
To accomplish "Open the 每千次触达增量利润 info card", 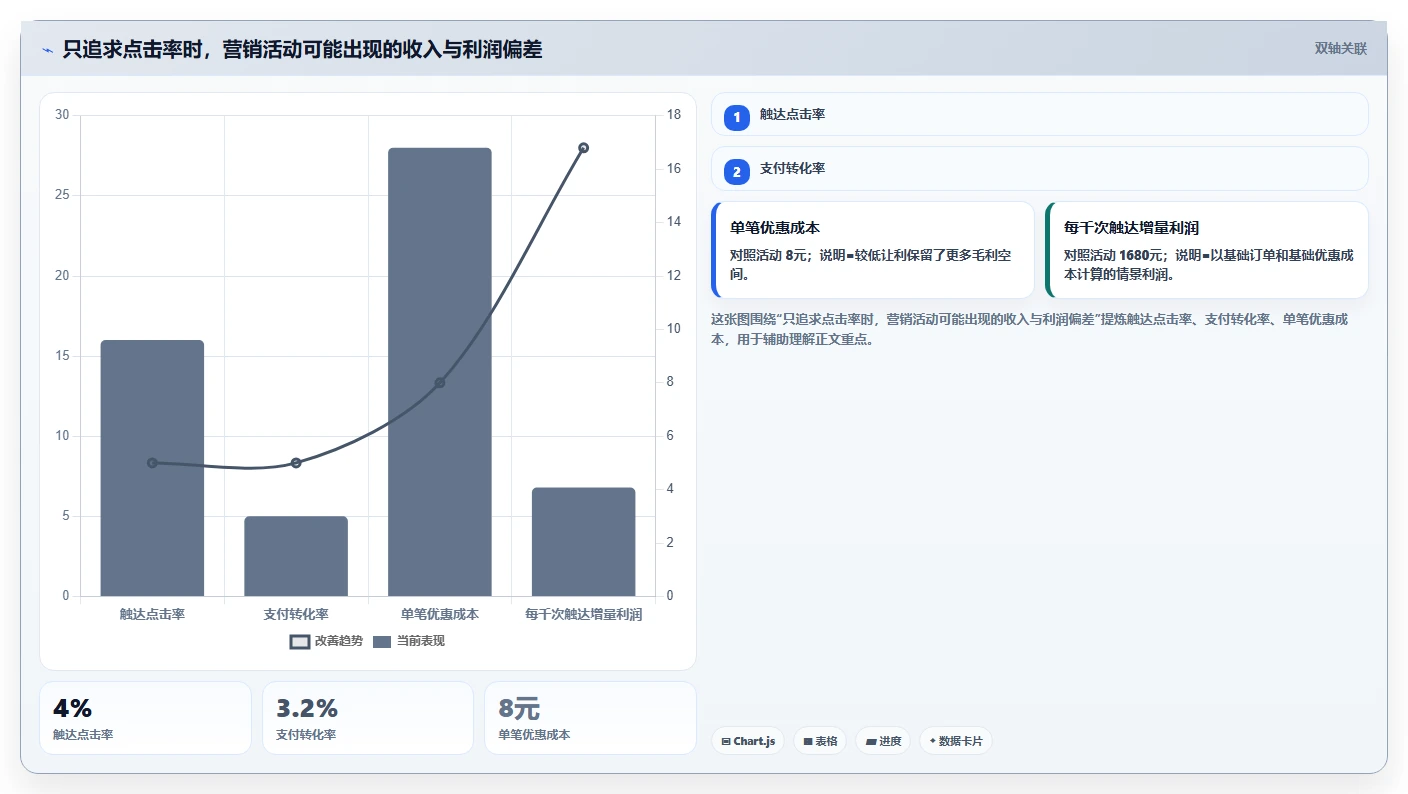I will (1206, 250).
